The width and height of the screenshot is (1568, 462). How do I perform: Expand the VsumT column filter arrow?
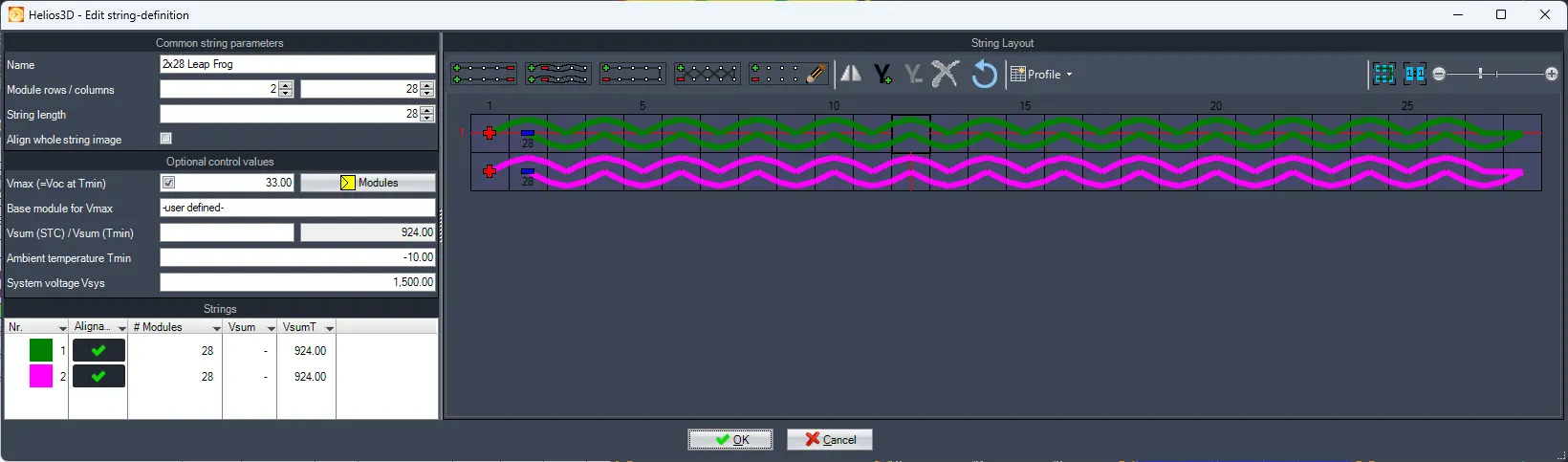pyautogui.click(x=329, y=328)
